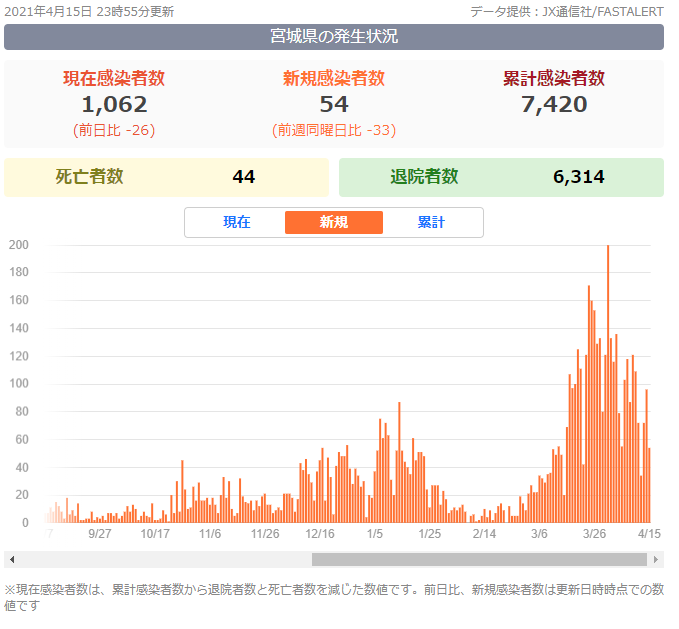
Task: Switch to the 現在 tab
Action: tap(236, 222)
